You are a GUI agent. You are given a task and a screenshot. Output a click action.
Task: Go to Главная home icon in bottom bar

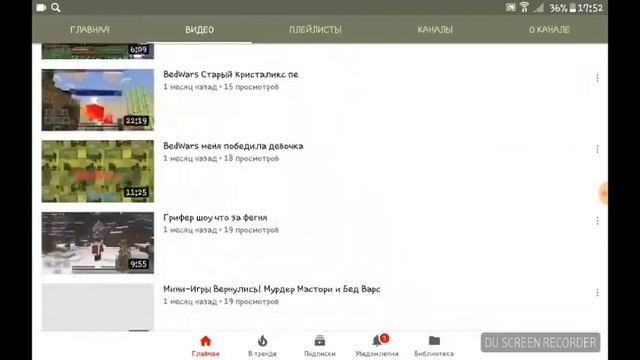click(x=206, y=345)
